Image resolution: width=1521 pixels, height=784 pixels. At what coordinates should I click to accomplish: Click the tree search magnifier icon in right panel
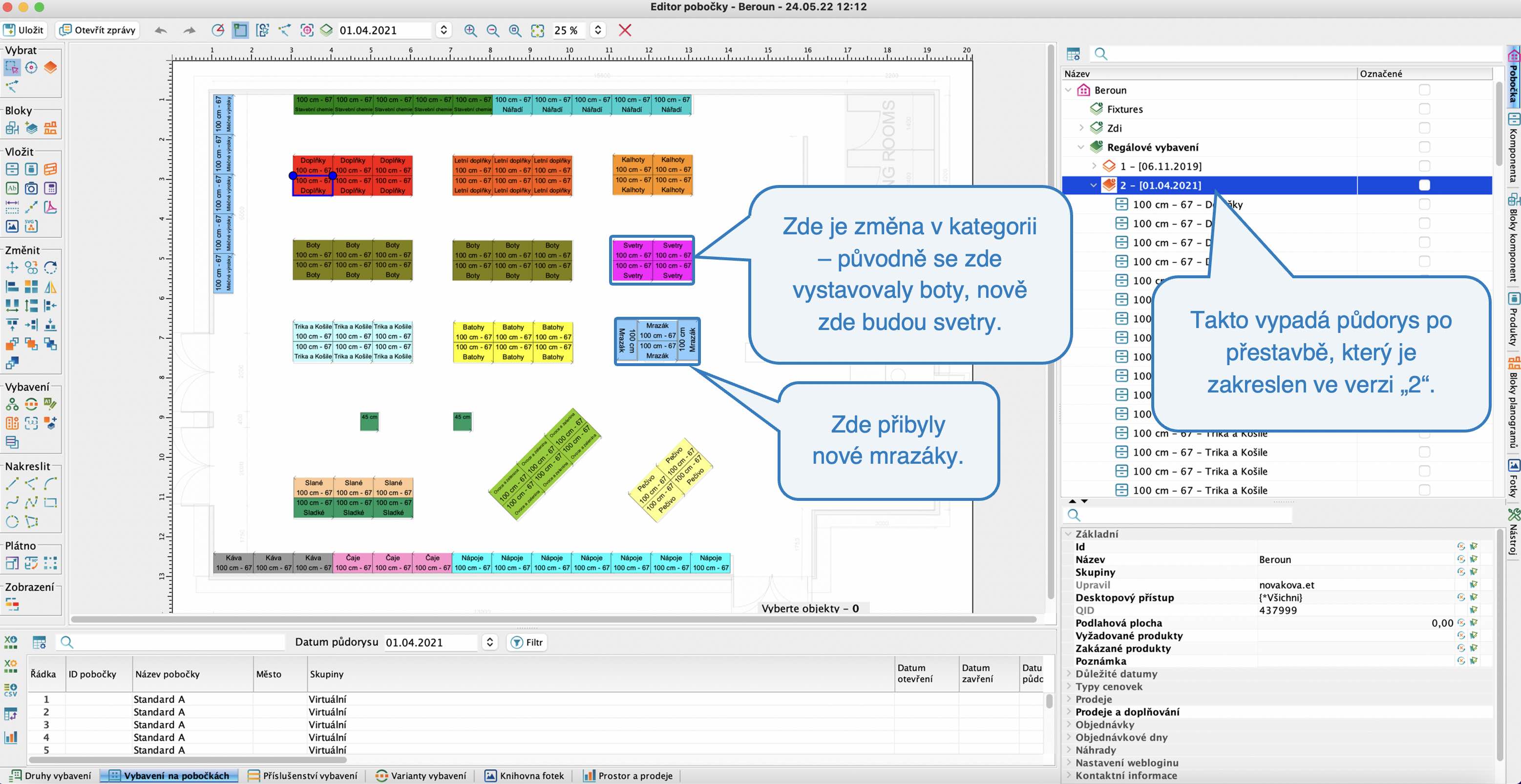coord(1100,54)
